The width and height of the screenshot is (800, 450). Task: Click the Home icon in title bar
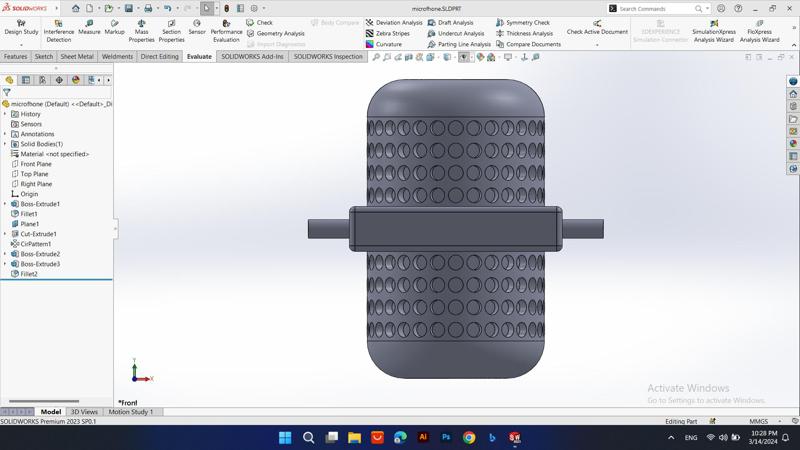pos(76,8)
